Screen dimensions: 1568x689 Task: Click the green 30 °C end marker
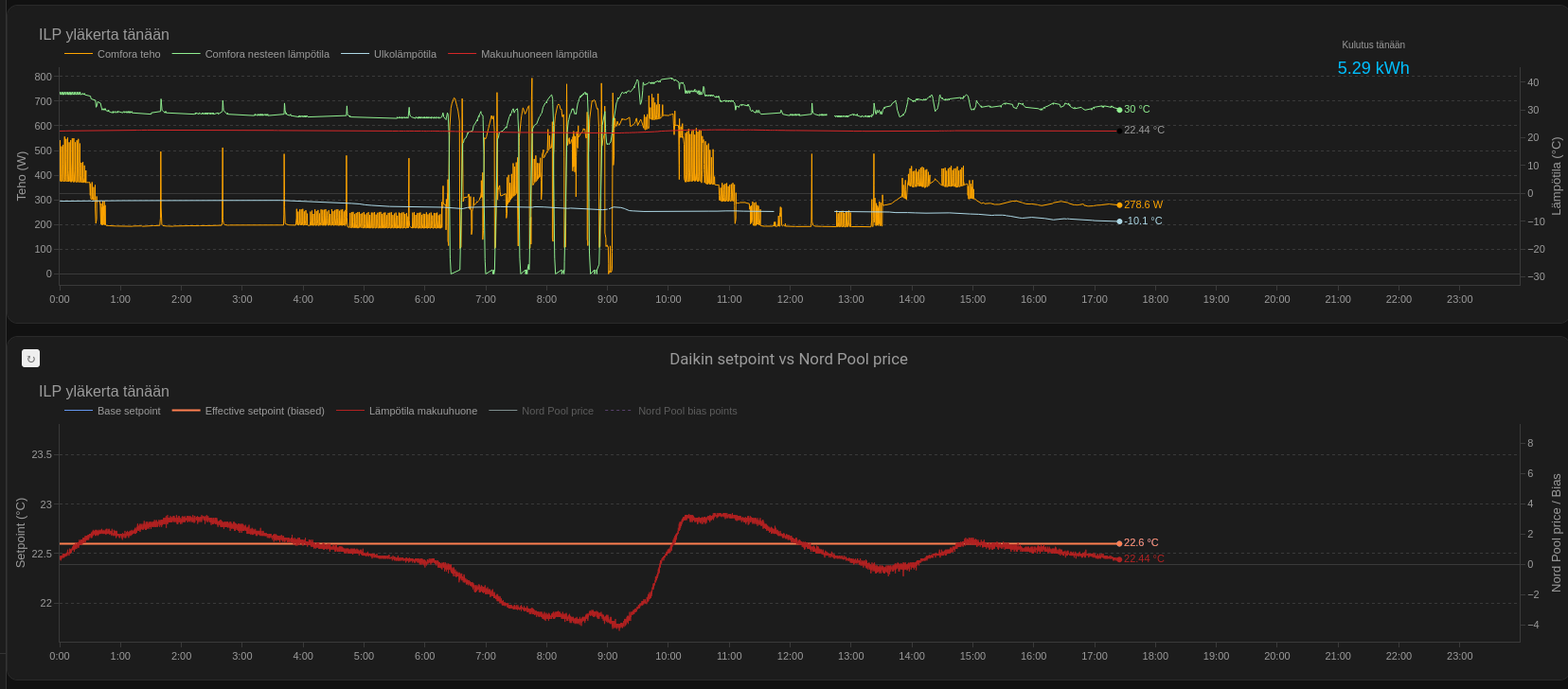coord(1119,110)
